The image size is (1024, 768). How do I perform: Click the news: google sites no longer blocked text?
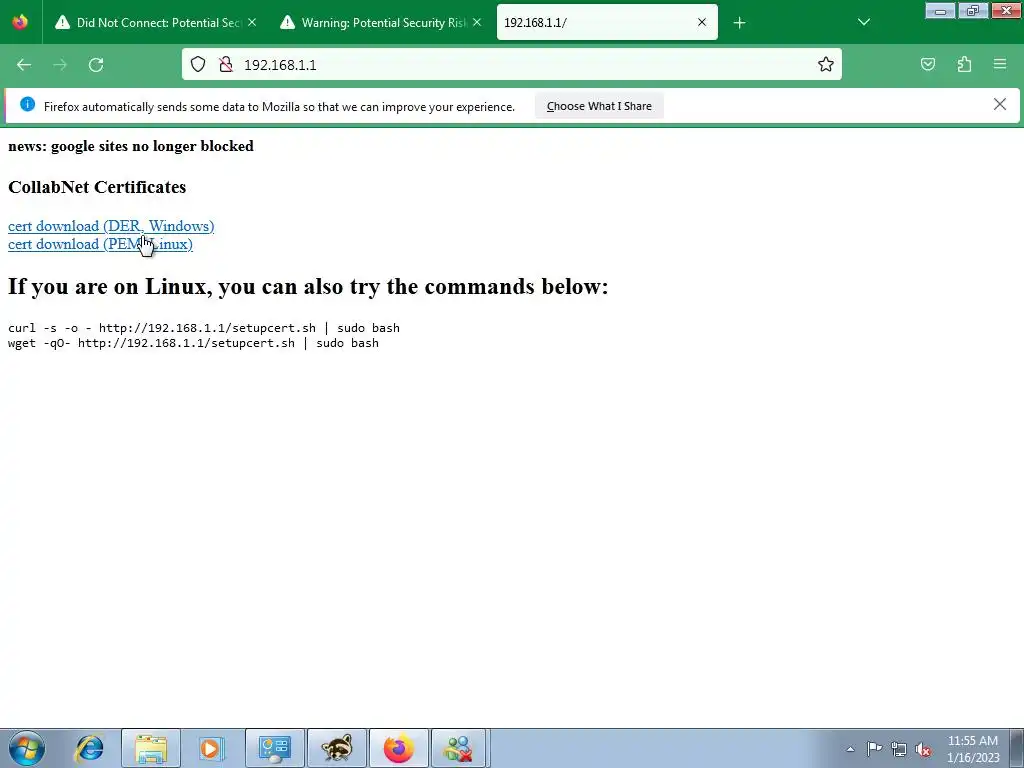(x=131, y=146)
